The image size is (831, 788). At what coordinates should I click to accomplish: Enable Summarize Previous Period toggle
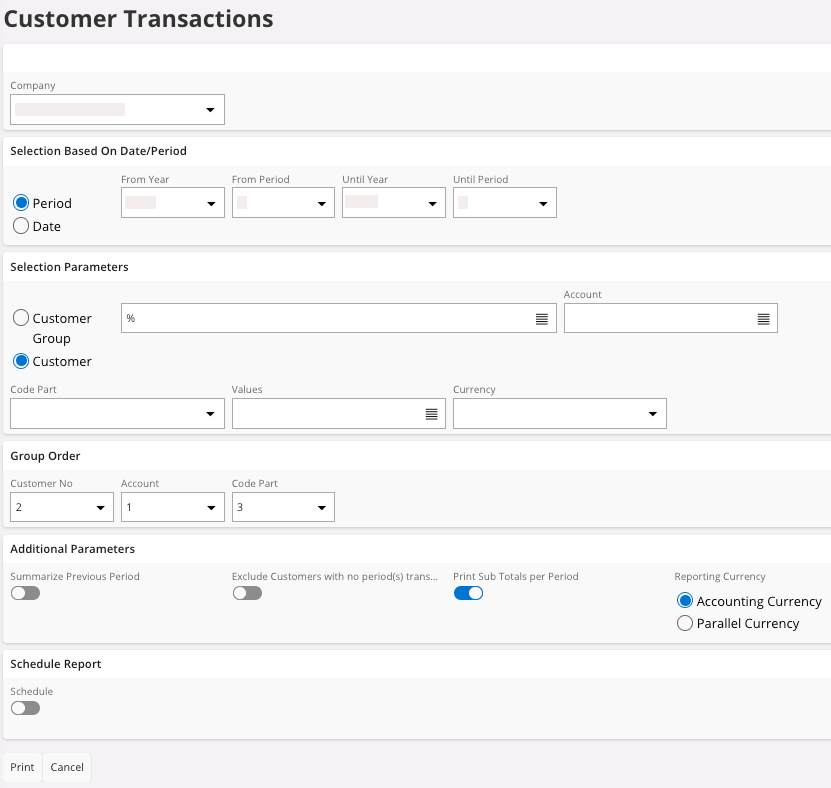pyautogui.click(x=25, y=593)
